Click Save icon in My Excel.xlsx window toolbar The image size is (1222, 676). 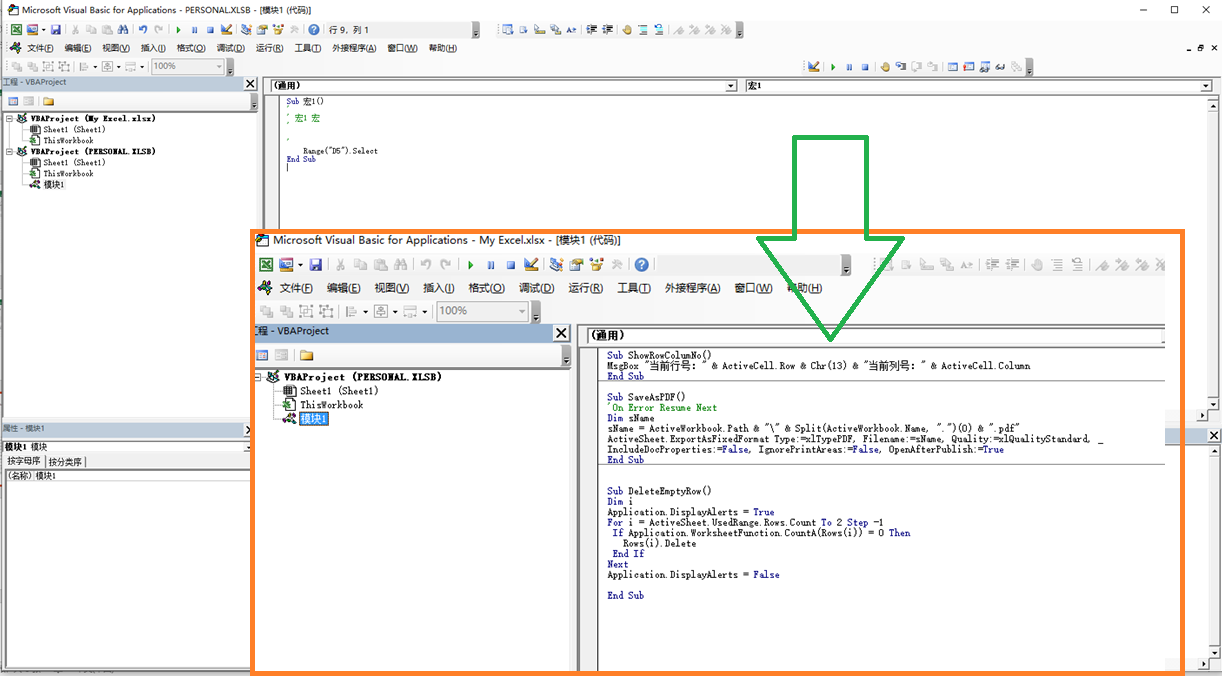pyautogui.click(x=316, y=264)
